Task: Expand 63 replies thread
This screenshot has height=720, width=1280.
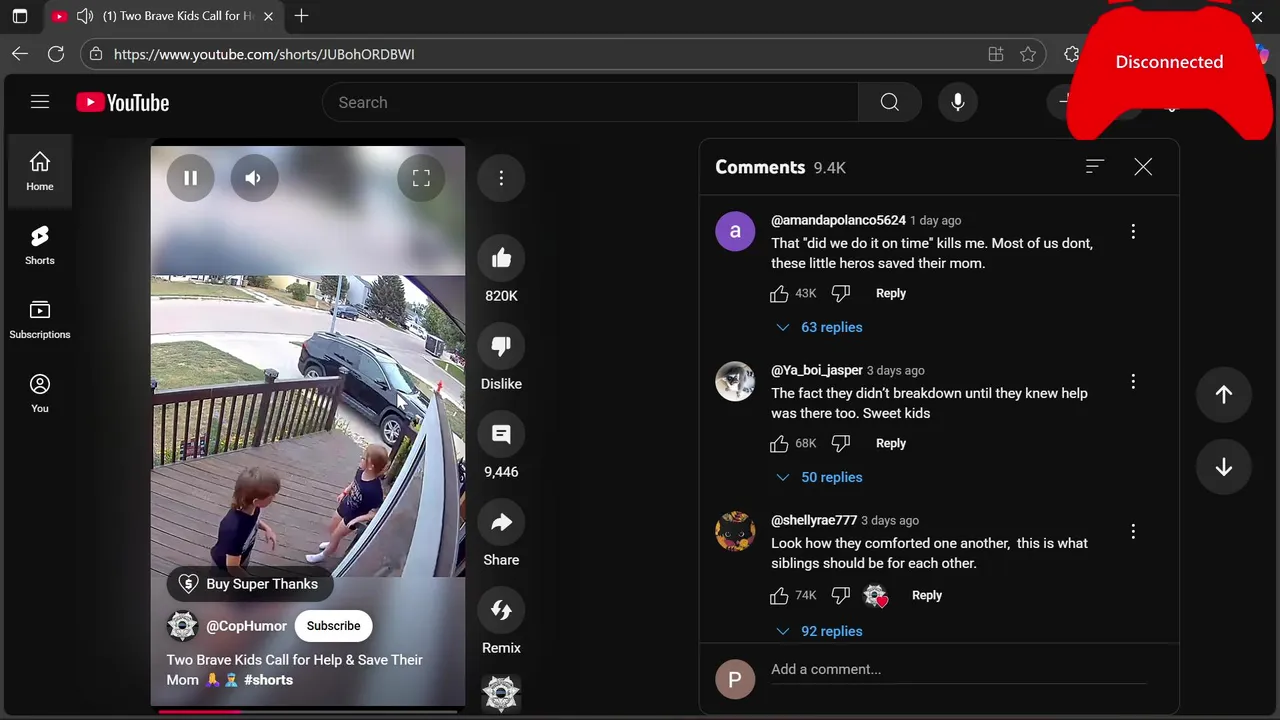Action: pos(819,327)
